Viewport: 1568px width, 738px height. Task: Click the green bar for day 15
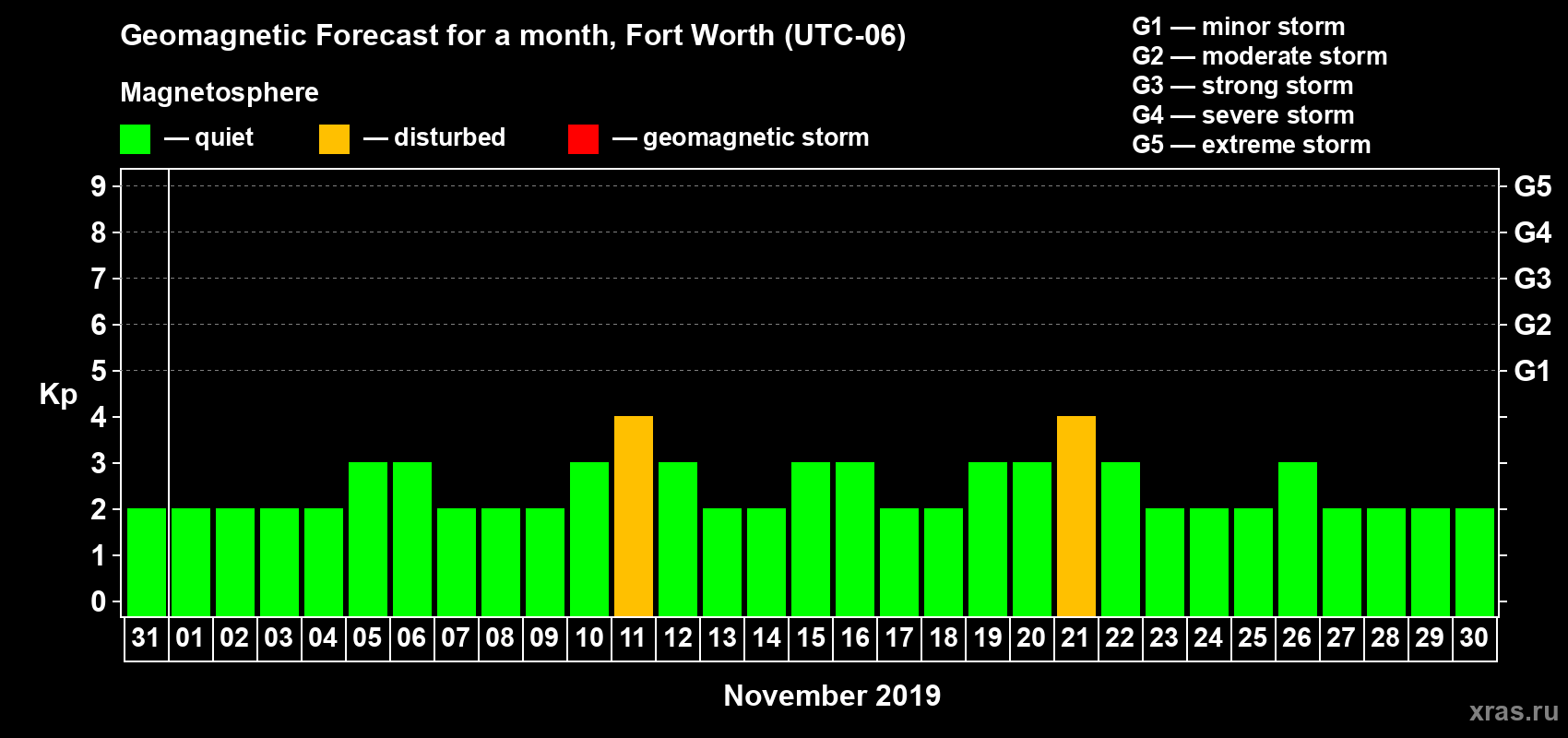(811, 539)
